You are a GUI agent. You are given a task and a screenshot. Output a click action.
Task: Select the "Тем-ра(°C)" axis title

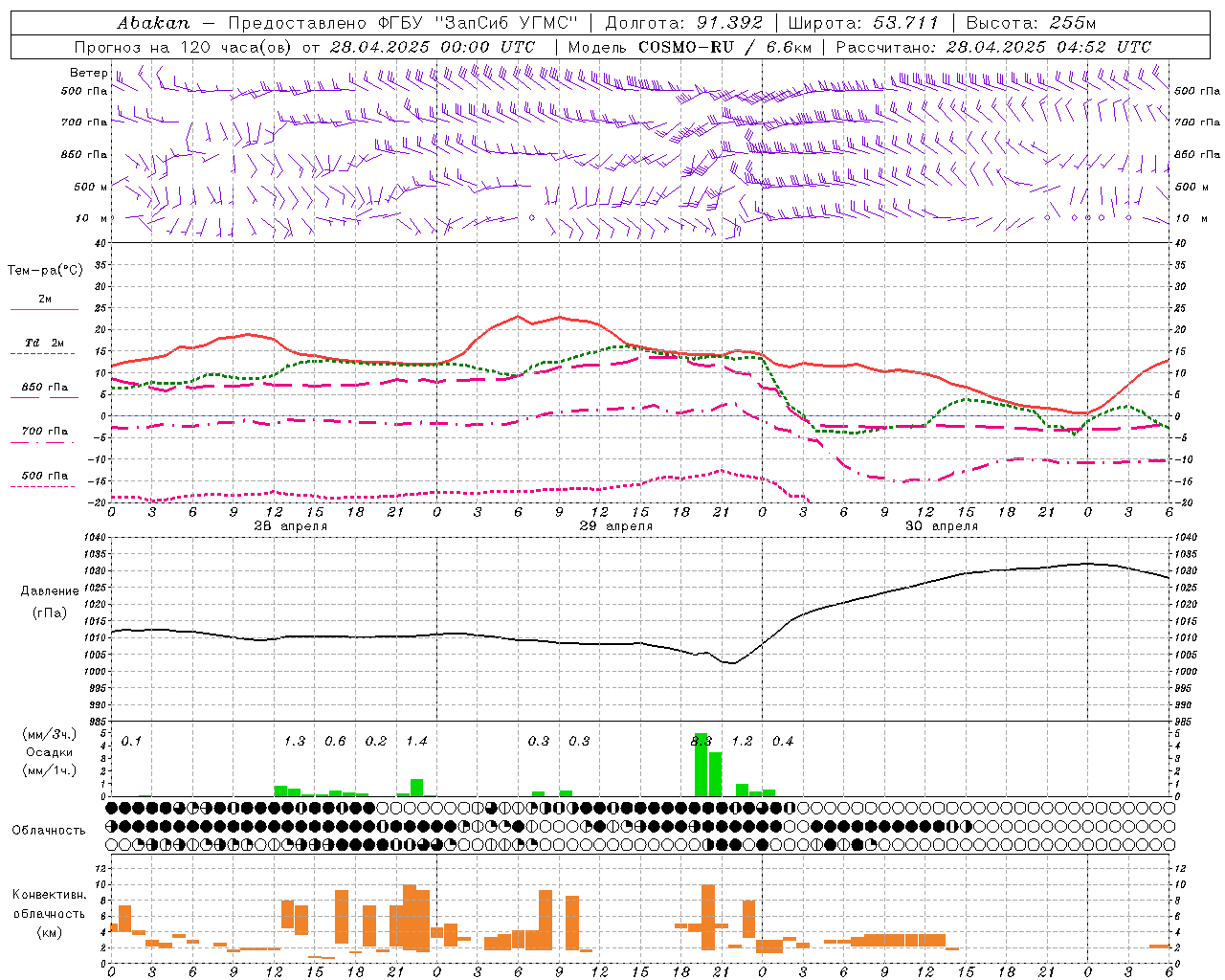coord(45,271)
